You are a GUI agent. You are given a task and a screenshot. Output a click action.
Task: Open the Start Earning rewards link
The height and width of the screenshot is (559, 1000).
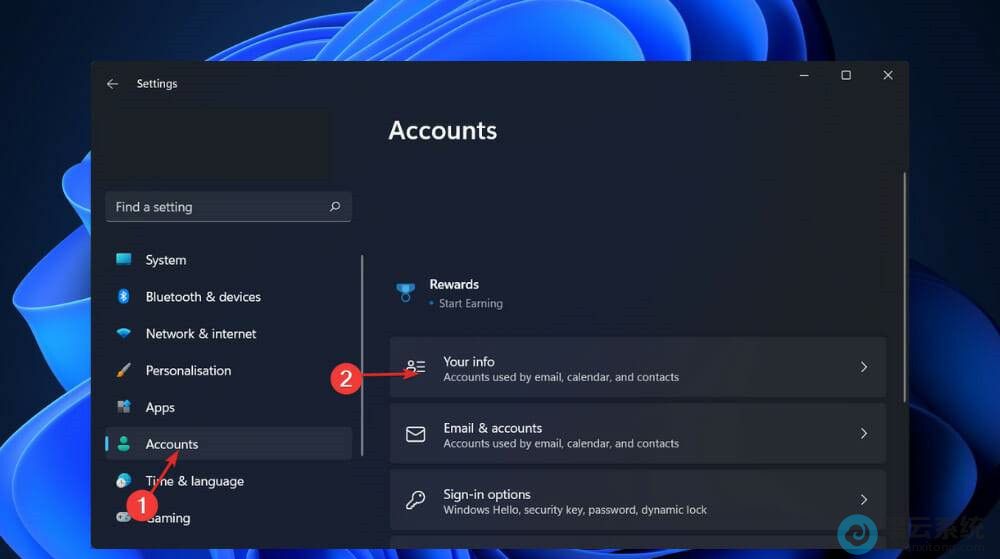tap(470, 303)
